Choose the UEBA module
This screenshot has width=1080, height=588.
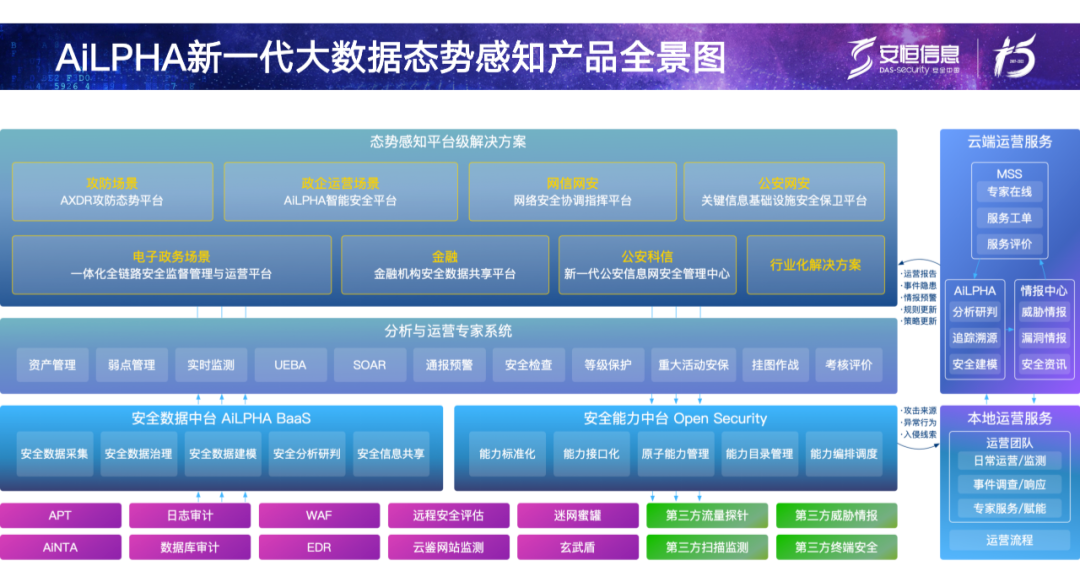[x=290, y=365]
